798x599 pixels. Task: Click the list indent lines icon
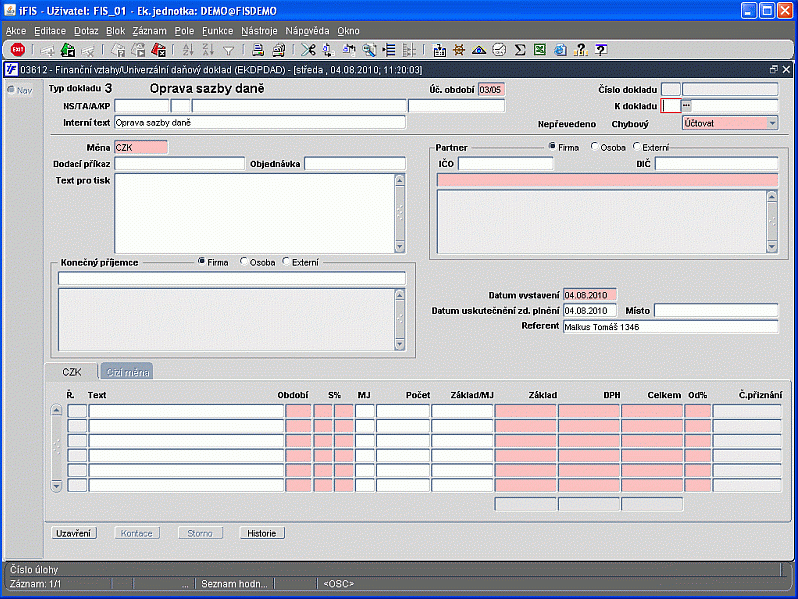point(389,50)
